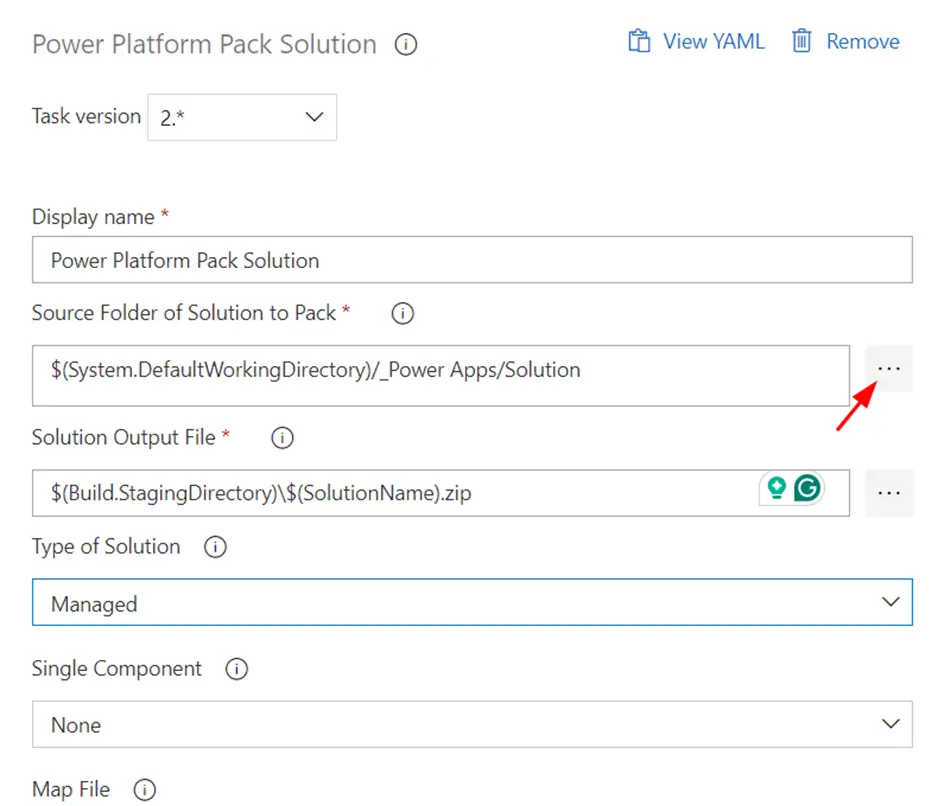Click the info icon for Map File
Screen dimensions: 938x806
tap(144, 790)
